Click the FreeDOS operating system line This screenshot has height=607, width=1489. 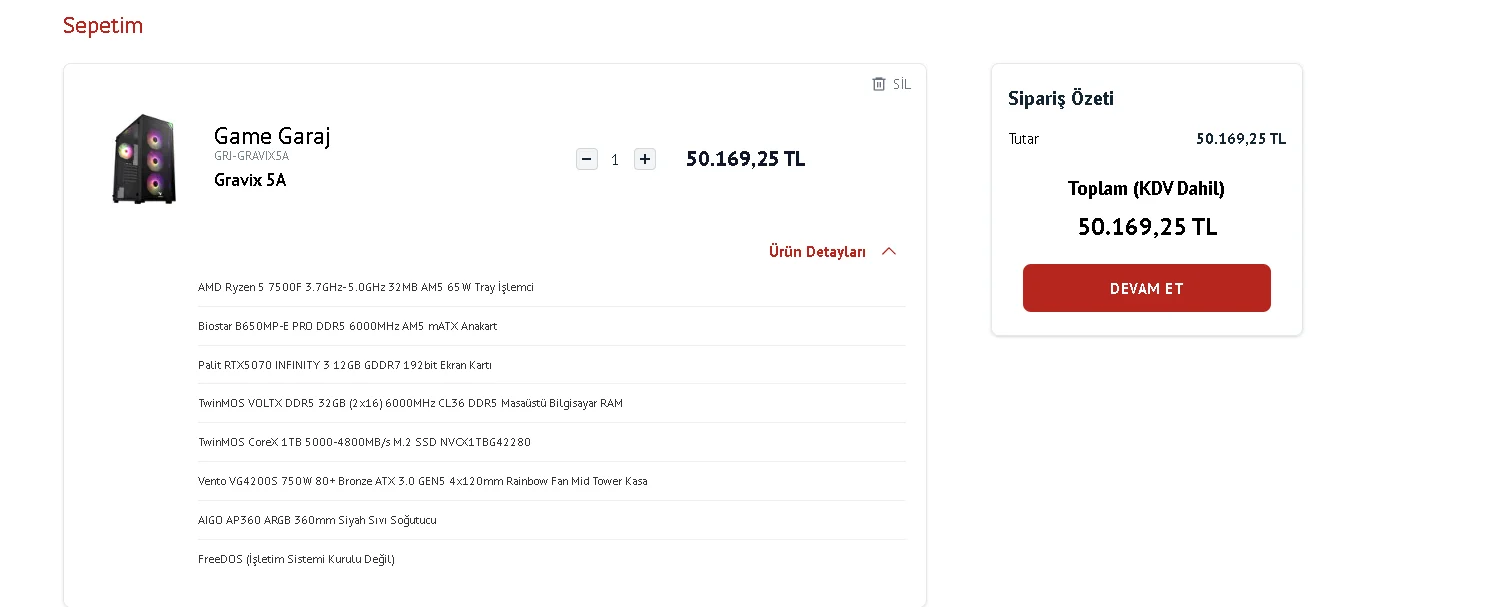[x=296, y=559]
